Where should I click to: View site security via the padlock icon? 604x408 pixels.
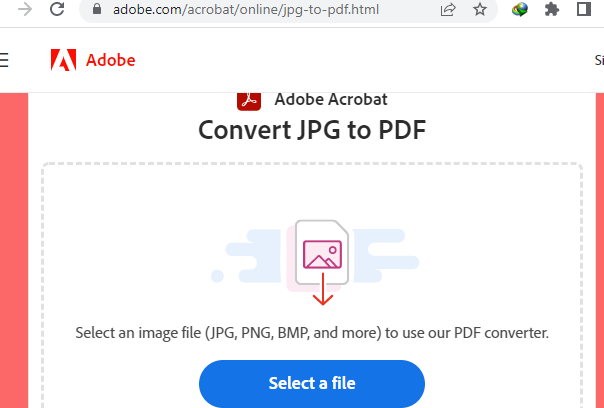97,9
